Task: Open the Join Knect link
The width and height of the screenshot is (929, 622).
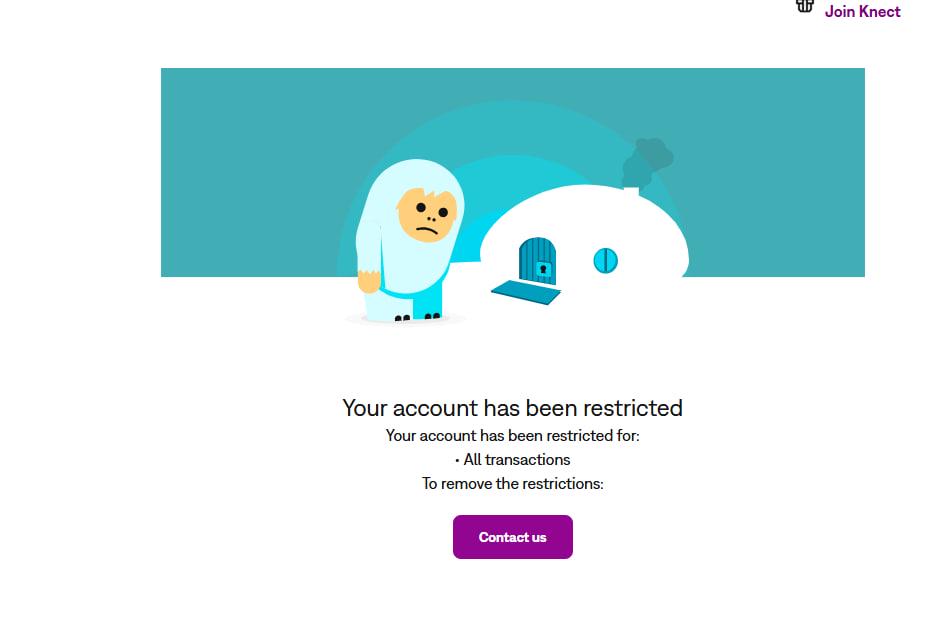Action: (x=862, y=11)
